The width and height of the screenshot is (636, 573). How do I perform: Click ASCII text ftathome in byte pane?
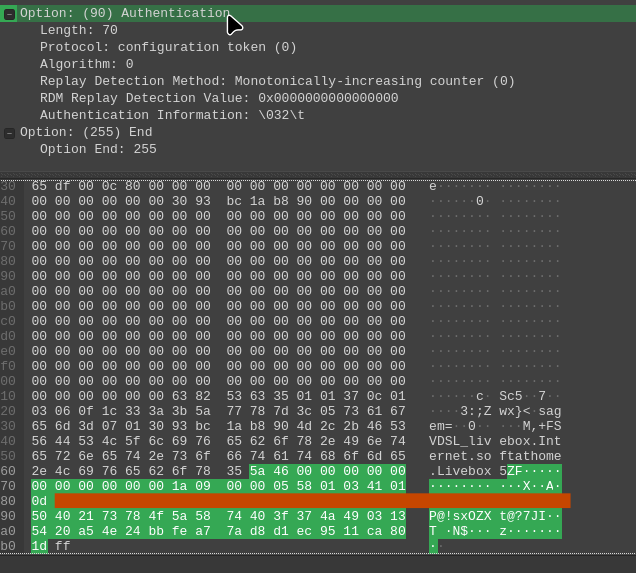click(x=531, y=456)
